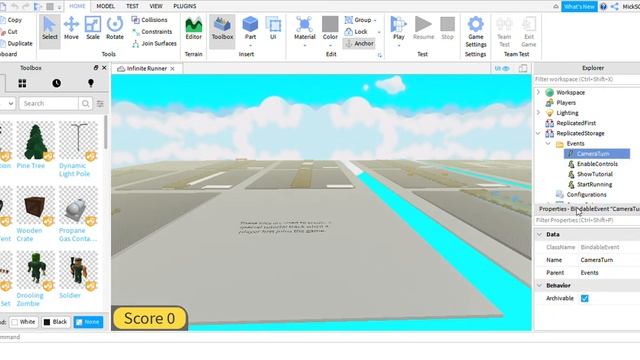Cut the selected item
The height and width of the screenshot is (360, 640).
pos(10,31)
